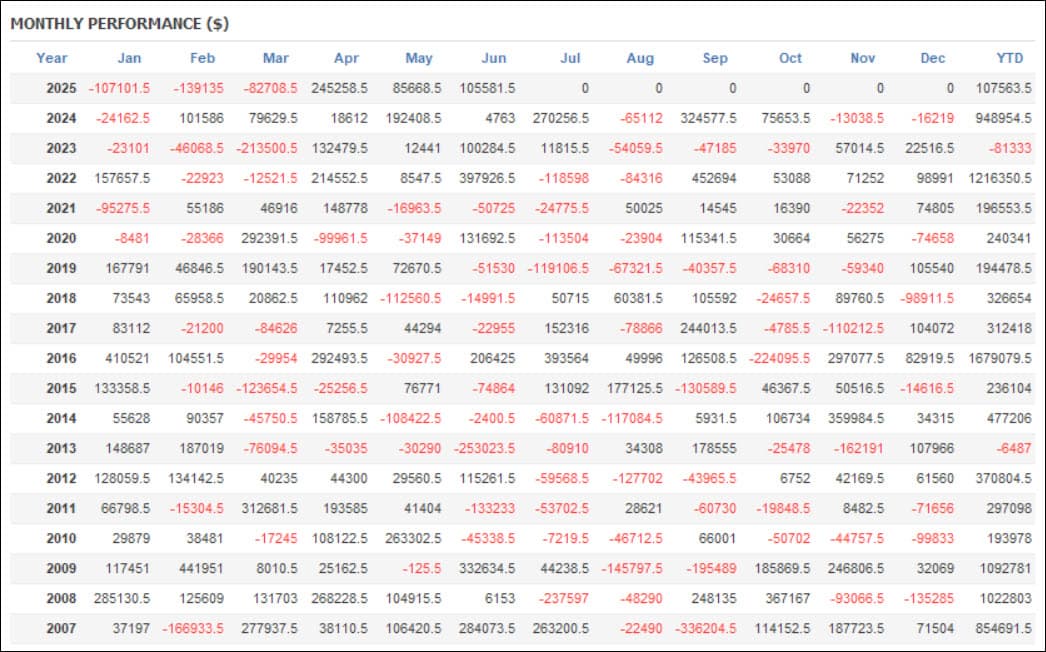Viewport: 1046px width, 652px height.
Task: Select the 2011 year row label
Action: pos(61,509)
